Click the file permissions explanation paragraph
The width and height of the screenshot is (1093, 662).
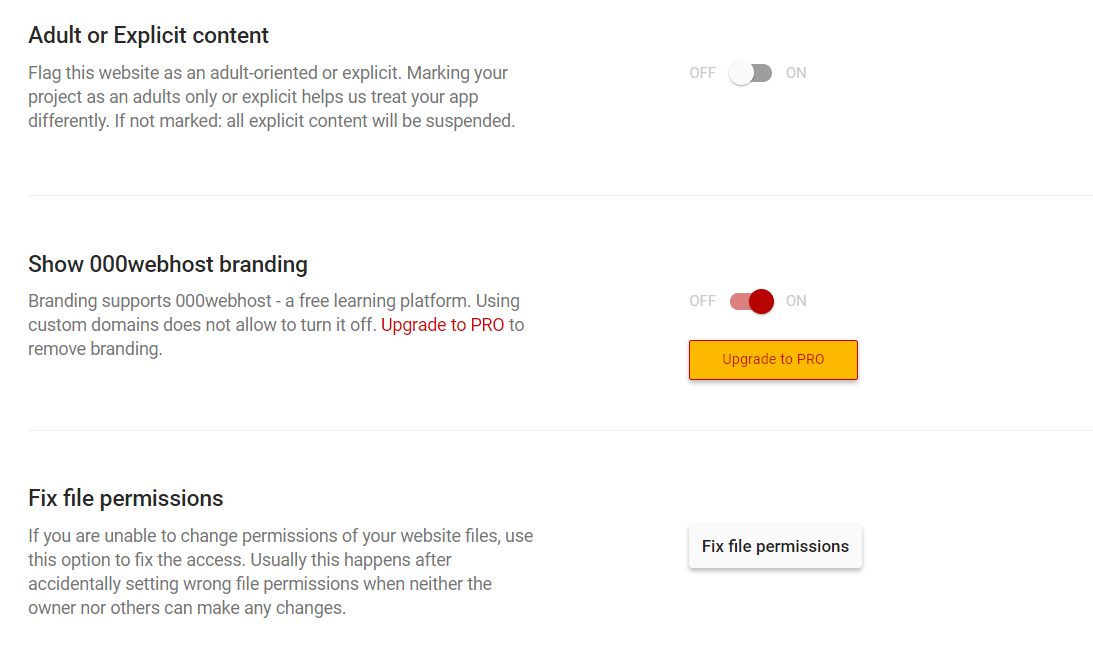coord(280,572)
